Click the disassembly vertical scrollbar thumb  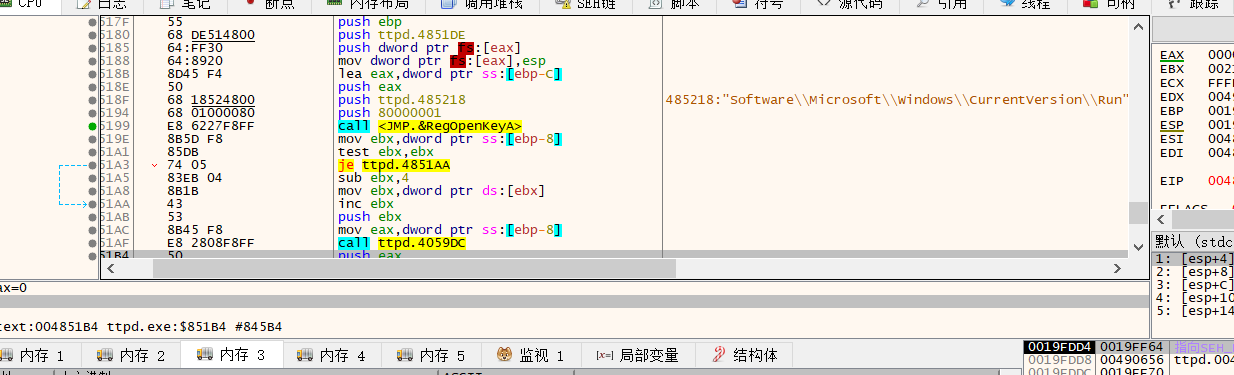(1139, 213)
